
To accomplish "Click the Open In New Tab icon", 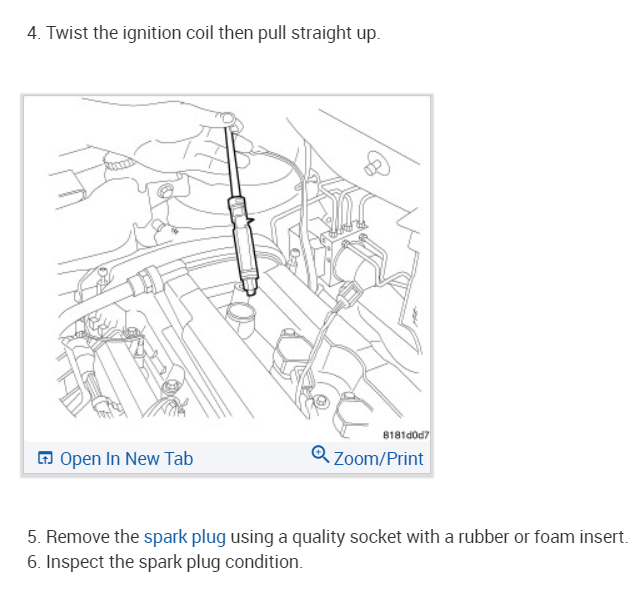I will coord(44,459).
